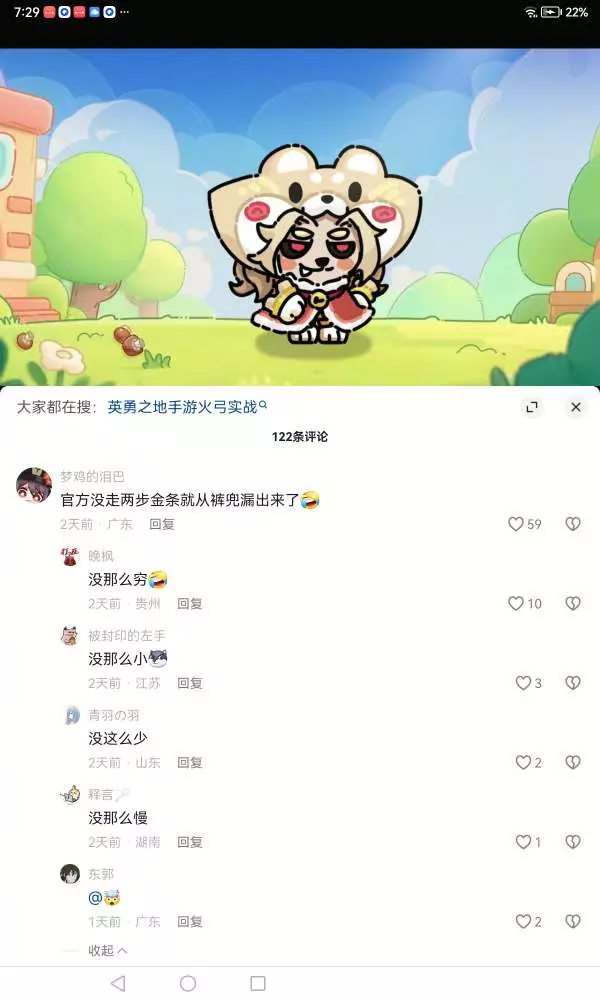Close the comments panel

click(576, 407)
